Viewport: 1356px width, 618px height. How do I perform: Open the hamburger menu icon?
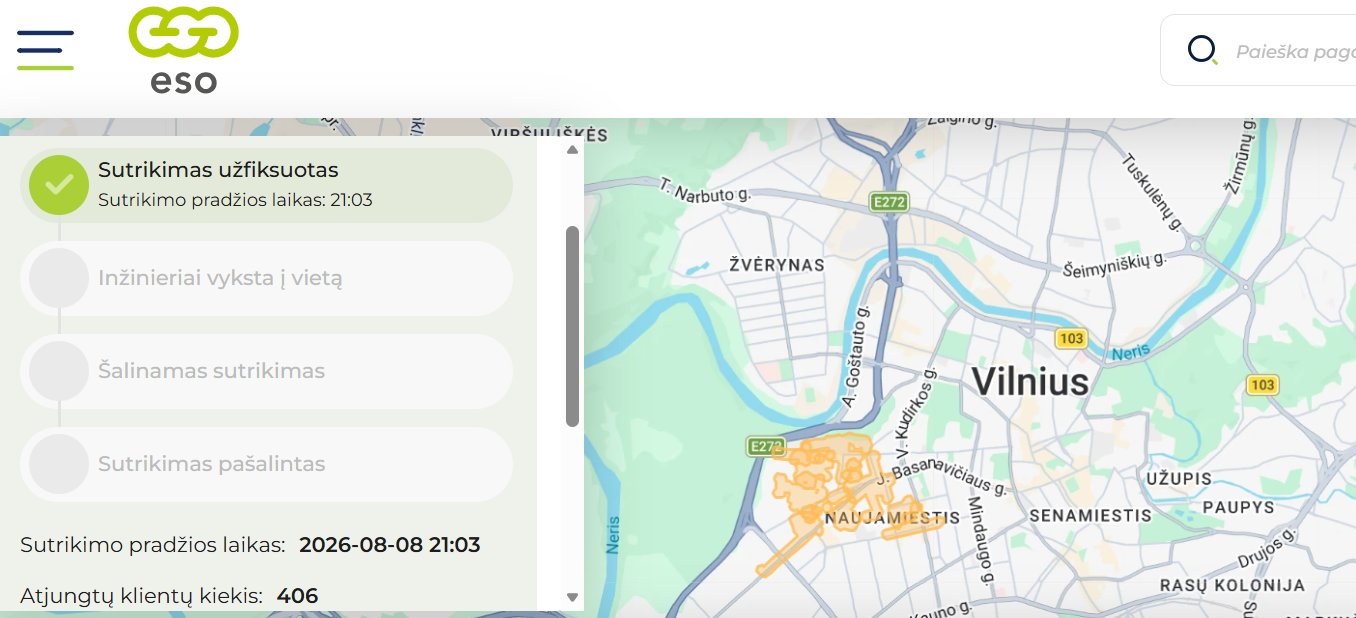click(x=45, y=50)
